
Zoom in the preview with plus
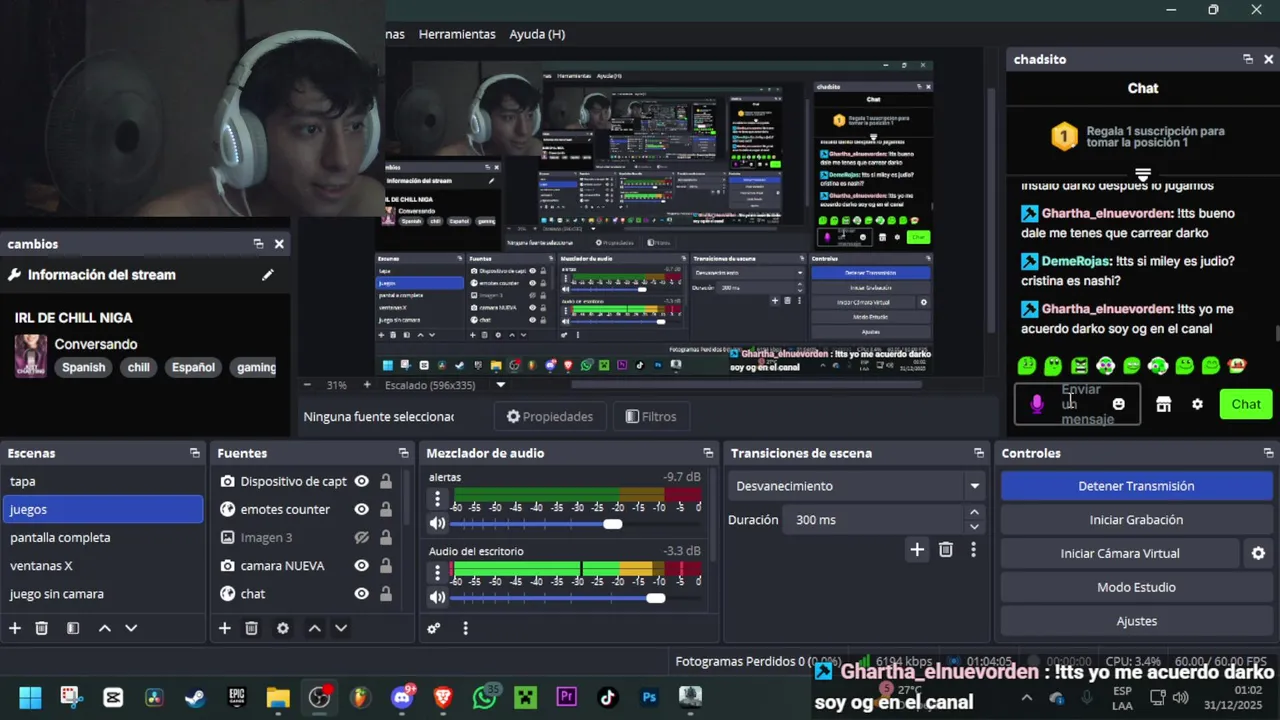coord(367,385)
